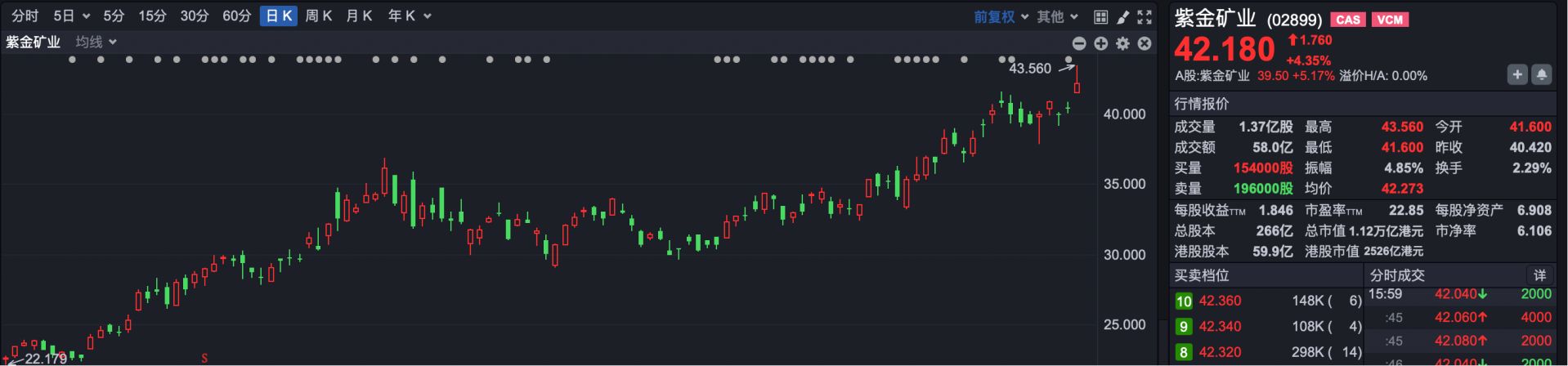The width and height of the screenshot is (1568, 366).
Task: Open the chart grid layout icon
Action: pyautogui.click(x=1101, y=16)
